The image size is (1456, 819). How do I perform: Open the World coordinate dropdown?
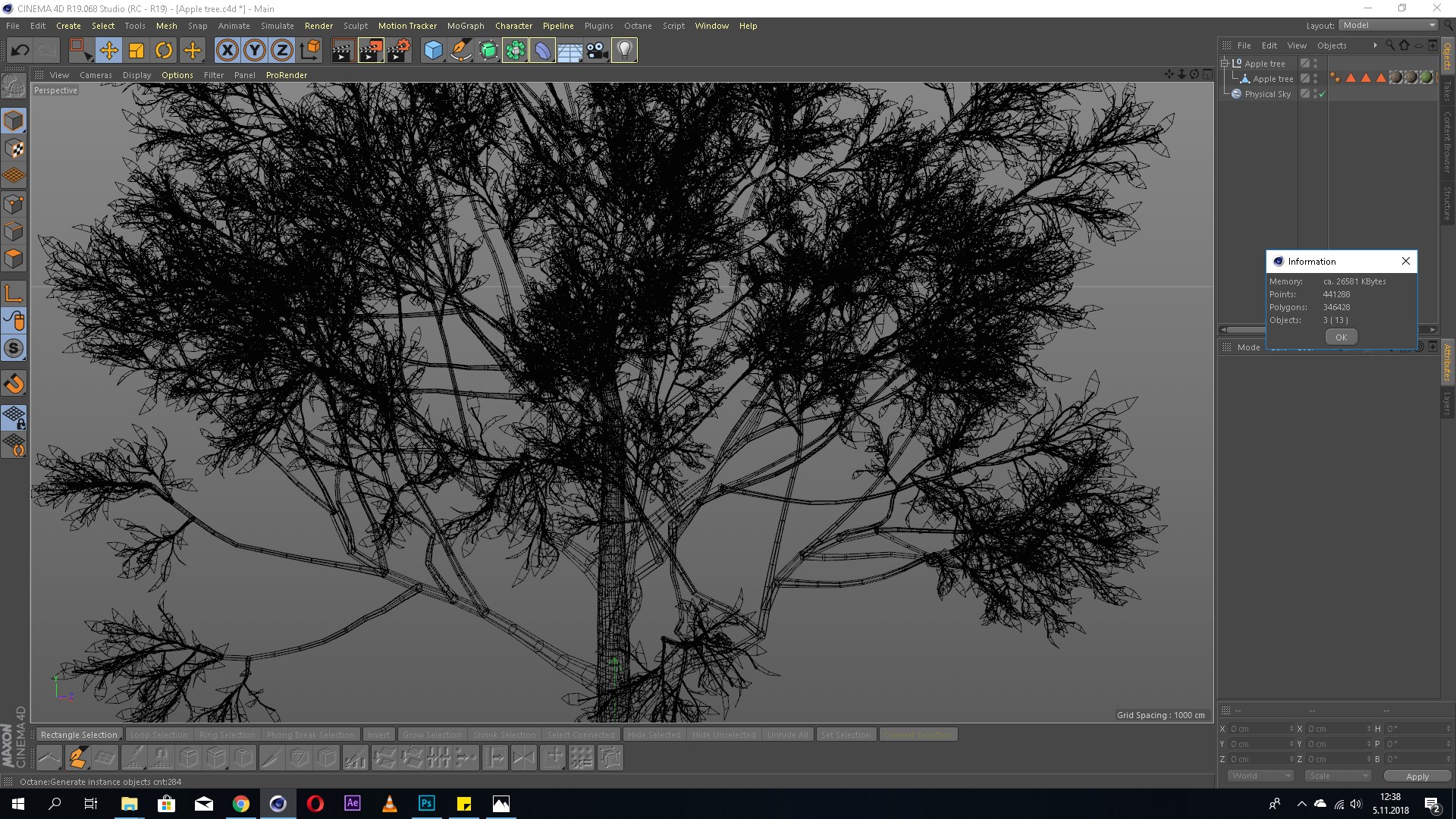point(1260,776)
